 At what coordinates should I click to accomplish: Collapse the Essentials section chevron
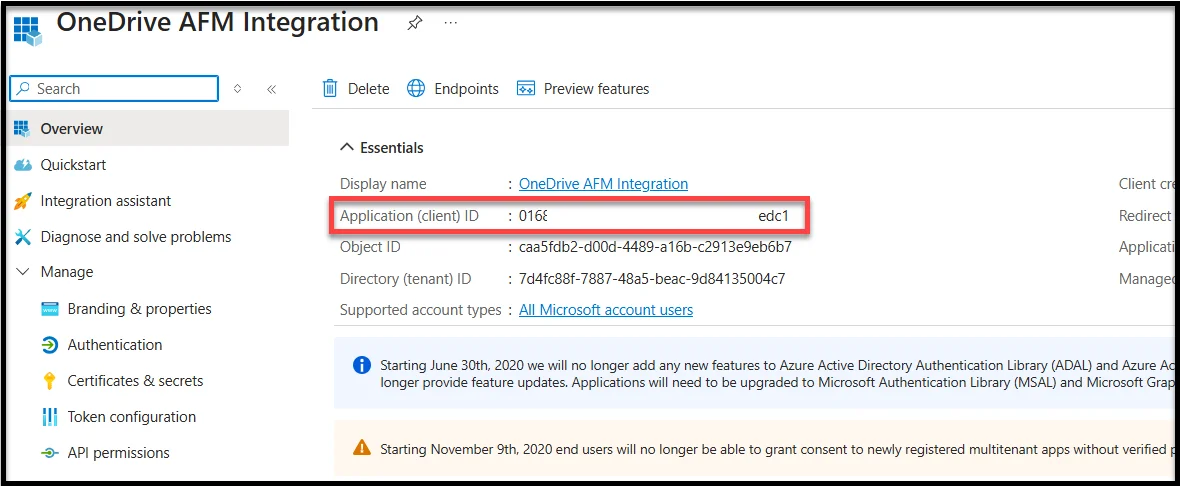347,147
